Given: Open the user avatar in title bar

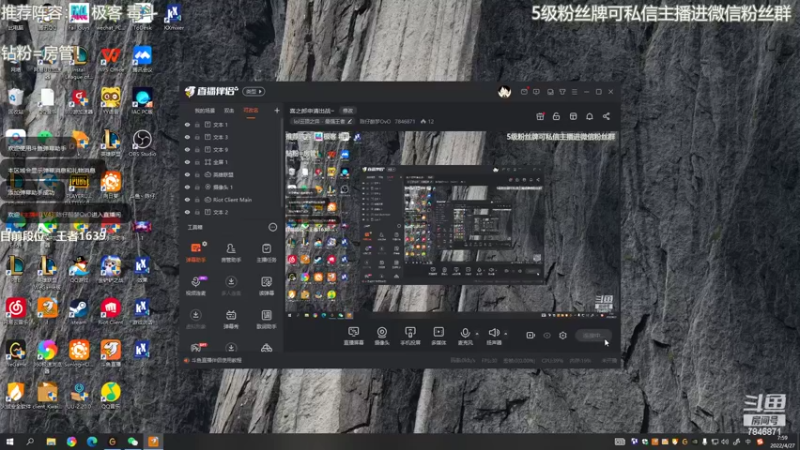Looking at the screenshot, I should (505, 92).
